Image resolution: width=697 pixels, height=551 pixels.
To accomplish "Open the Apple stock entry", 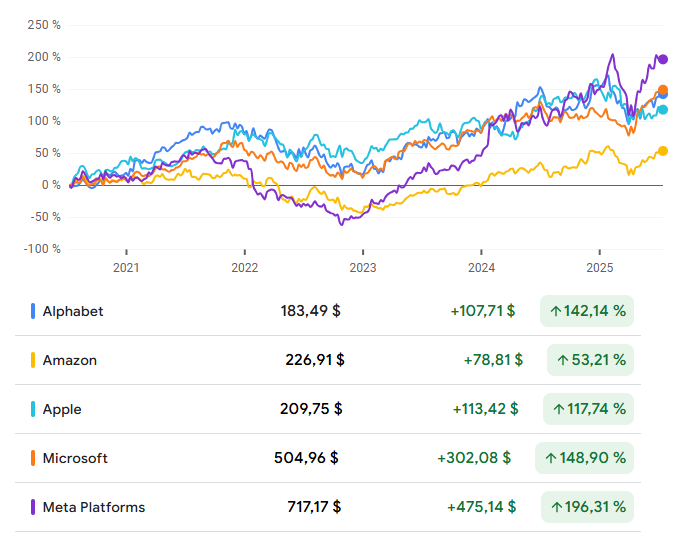I will tap(62, 409).
